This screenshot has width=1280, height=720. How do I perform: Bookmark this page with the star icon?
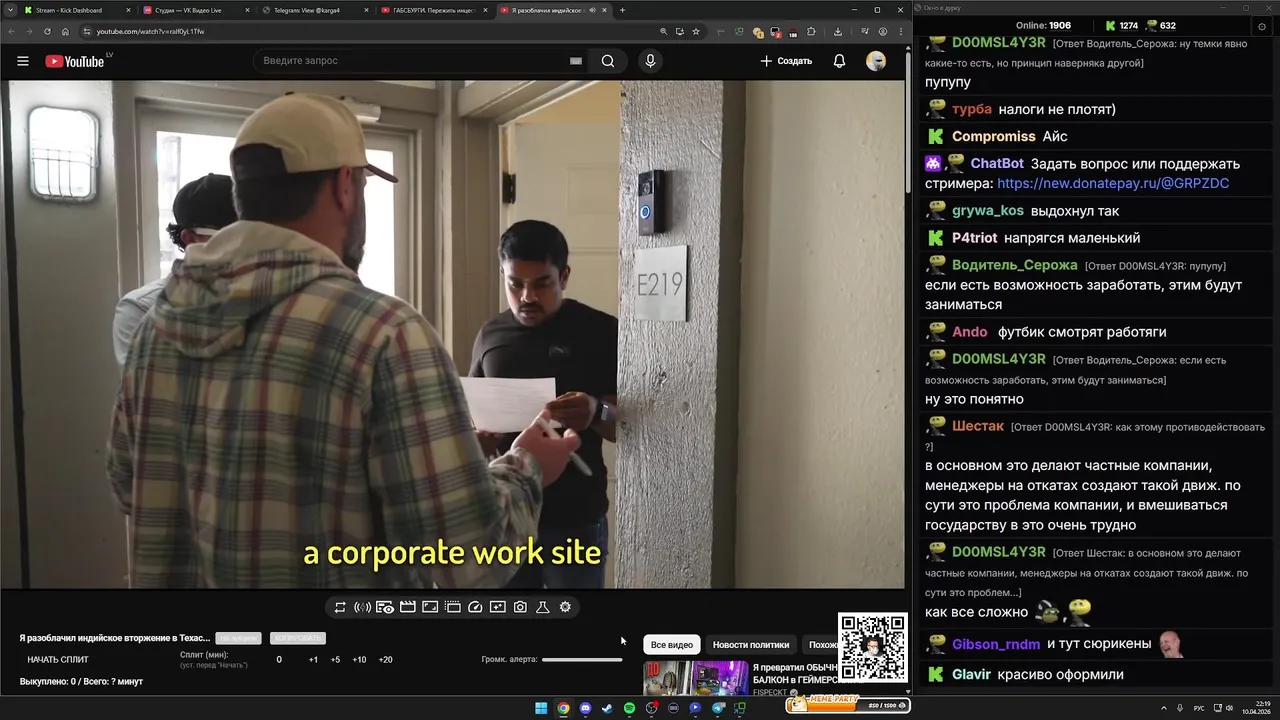[696, 31]
